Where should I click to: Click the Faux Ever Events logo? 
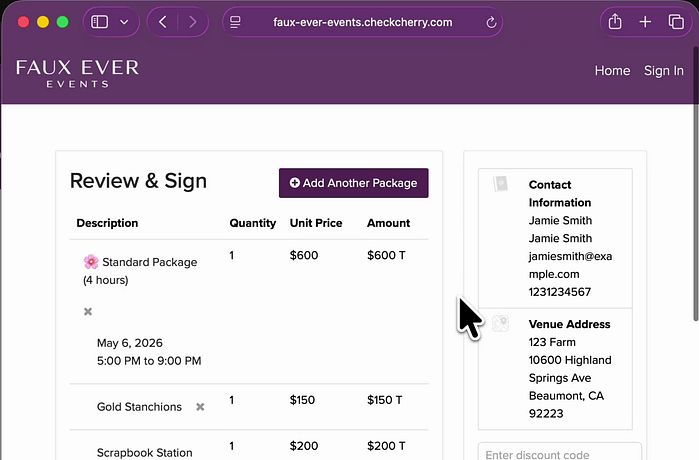77,73
